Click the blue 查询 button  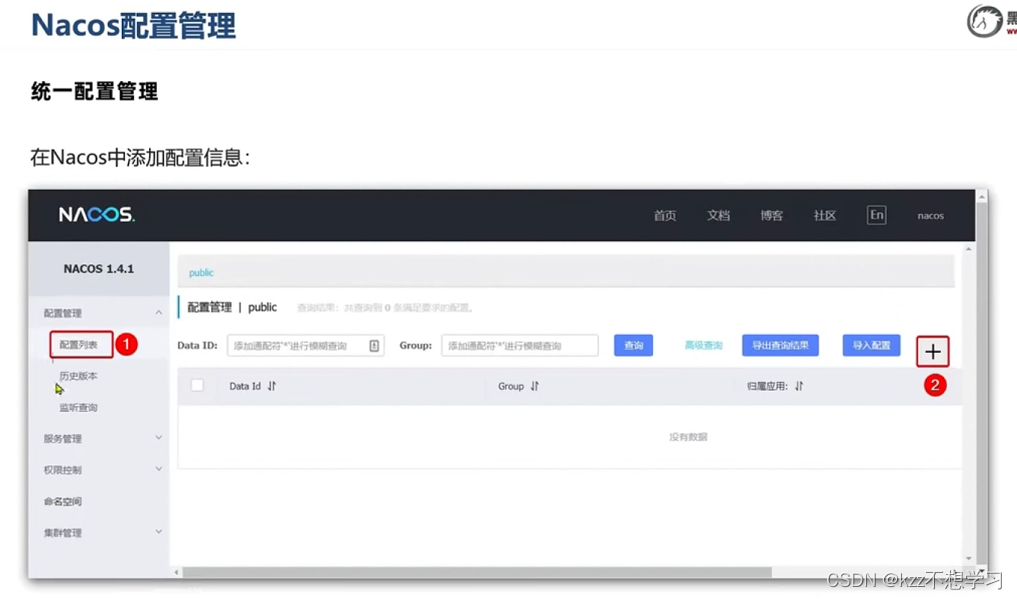pyautogui.click(x=634, y=346)
